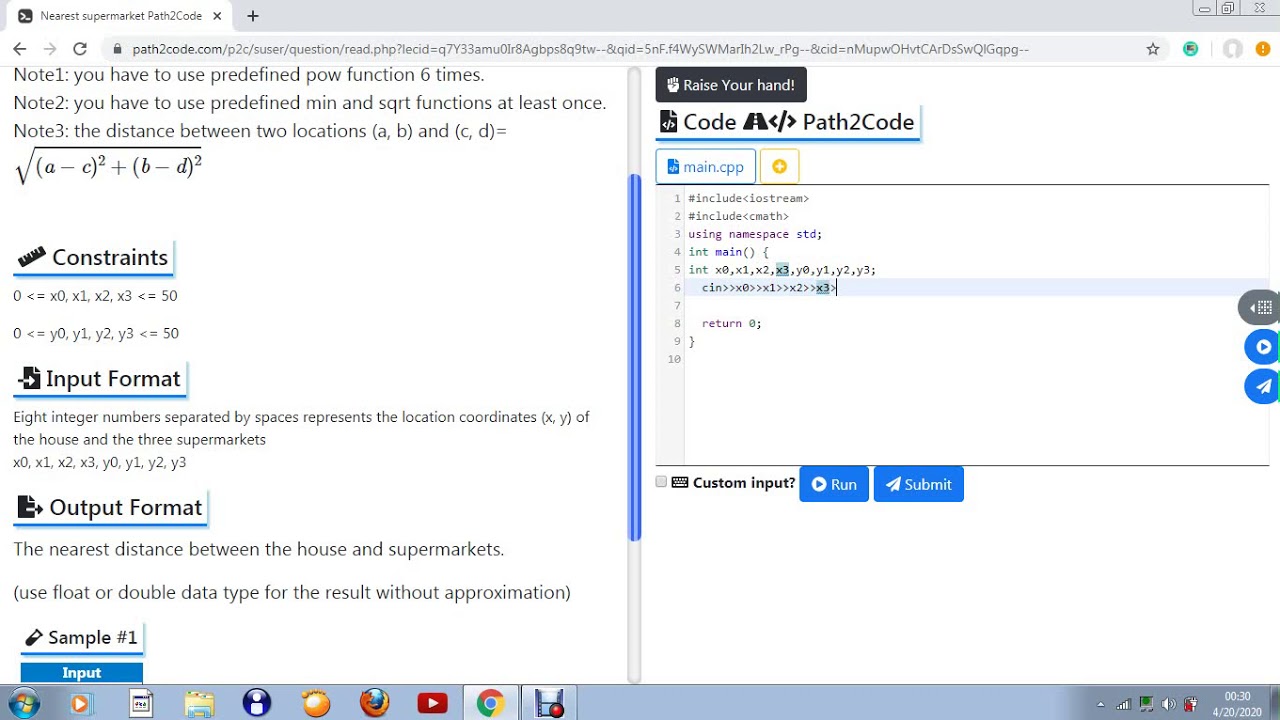Open Windows Media Player from taskbar
The image size is (1280, 720).
[x=80, y=704]
